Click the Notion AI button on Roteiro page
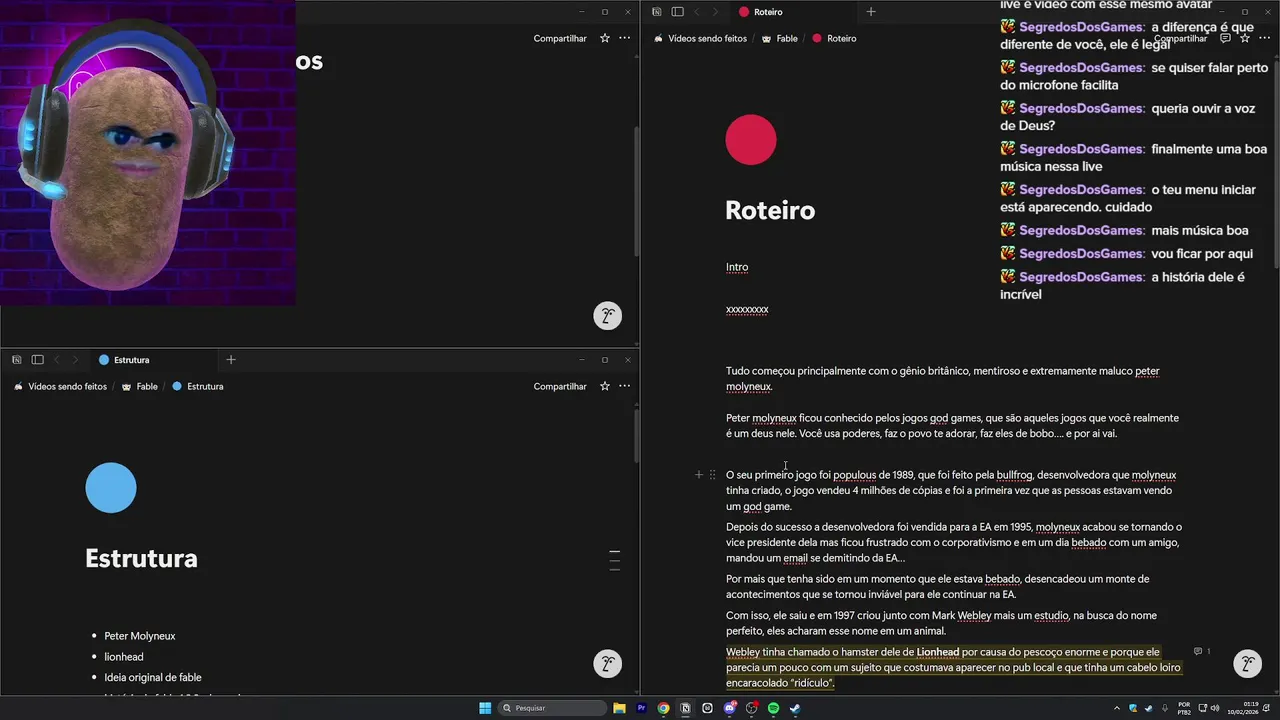Screen dimensions: 1280x720 (x=1247, y=664)
